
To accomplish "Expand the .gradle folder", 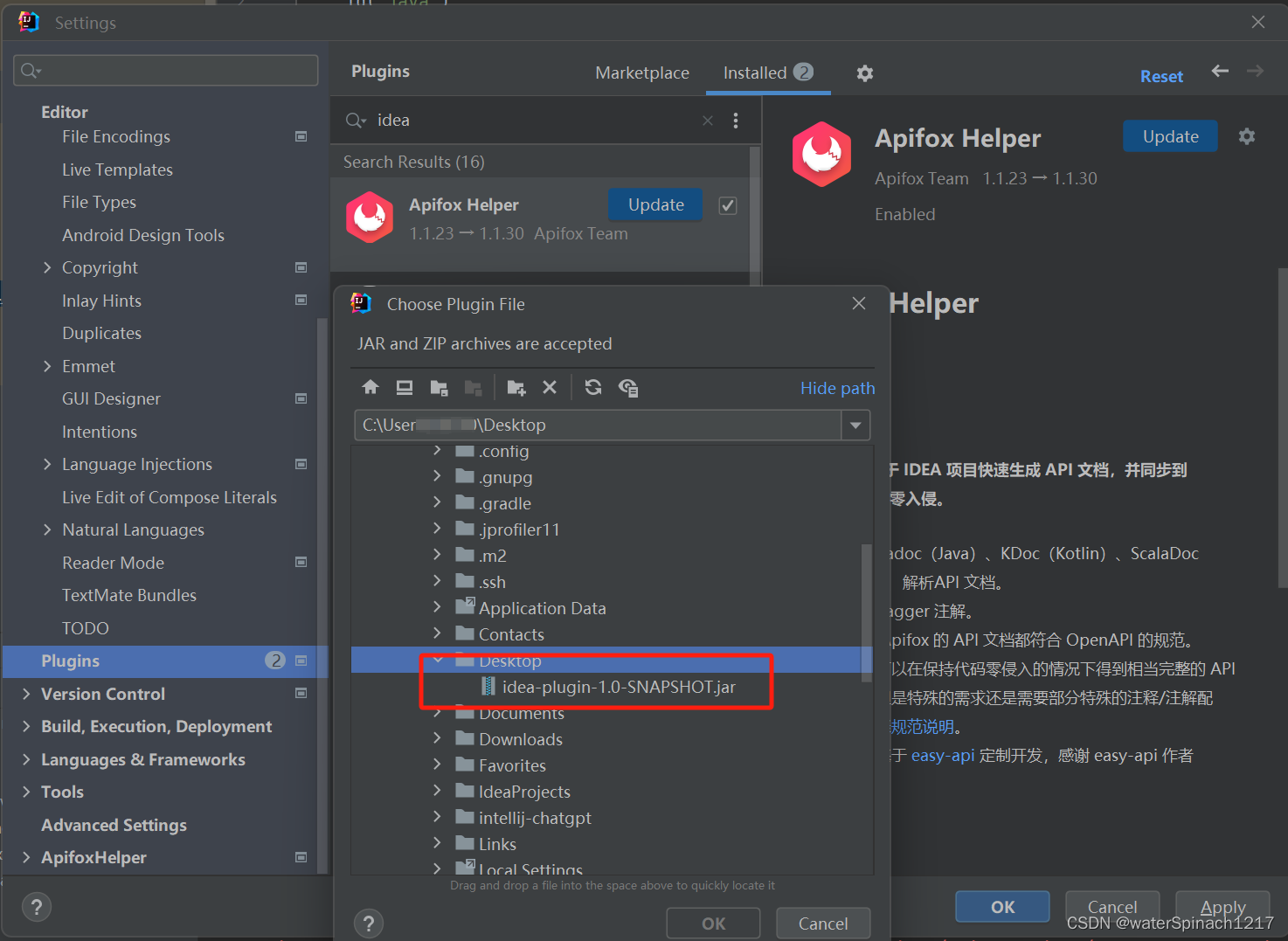I will (x=437, y=502).
